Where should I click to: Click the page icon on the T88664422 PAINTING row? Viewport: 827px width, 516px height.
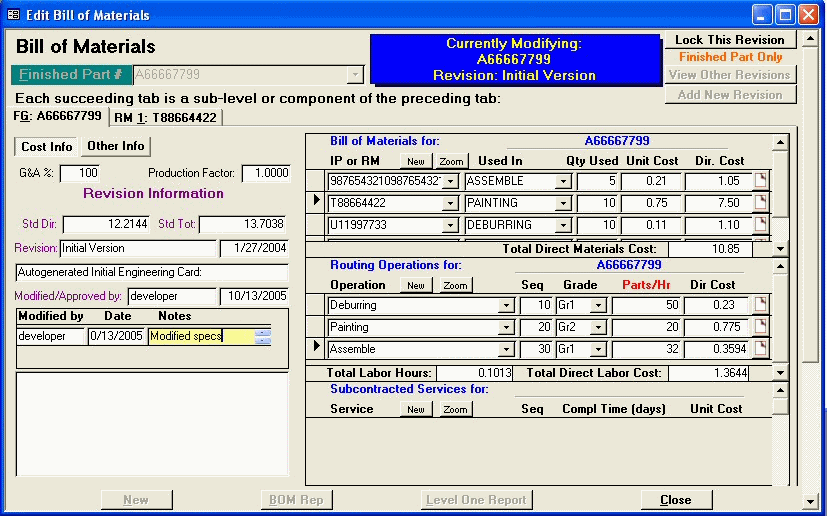pos(761,203)
